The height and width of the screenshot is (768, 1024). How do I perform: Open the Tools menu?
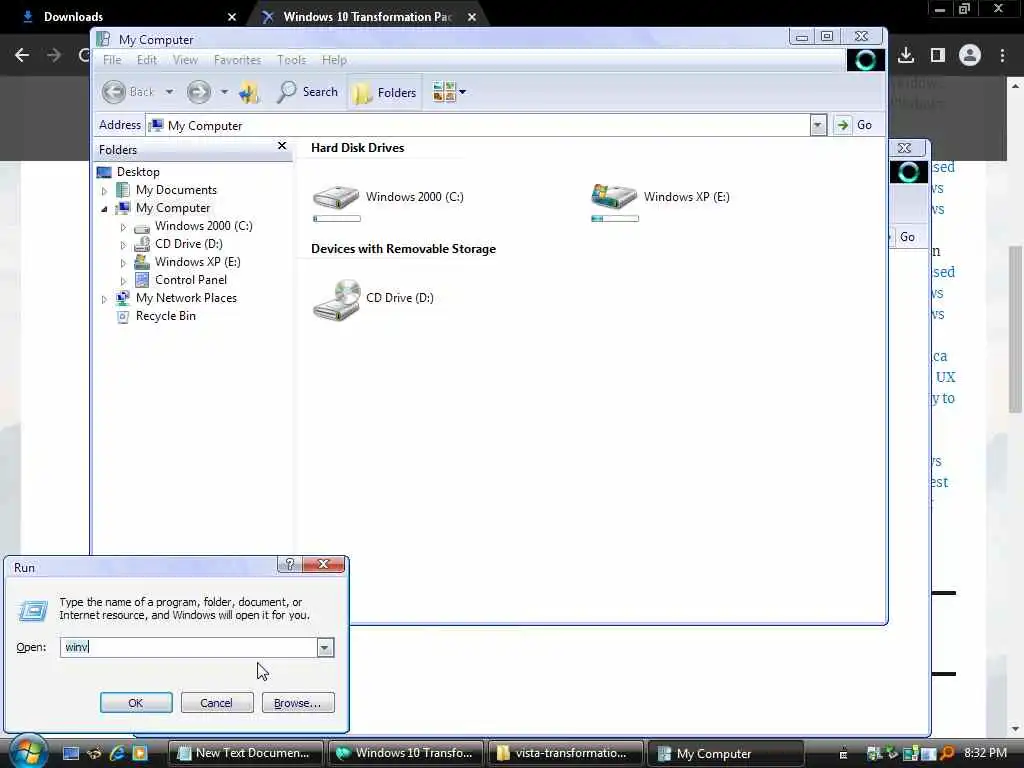coord(291,60)
